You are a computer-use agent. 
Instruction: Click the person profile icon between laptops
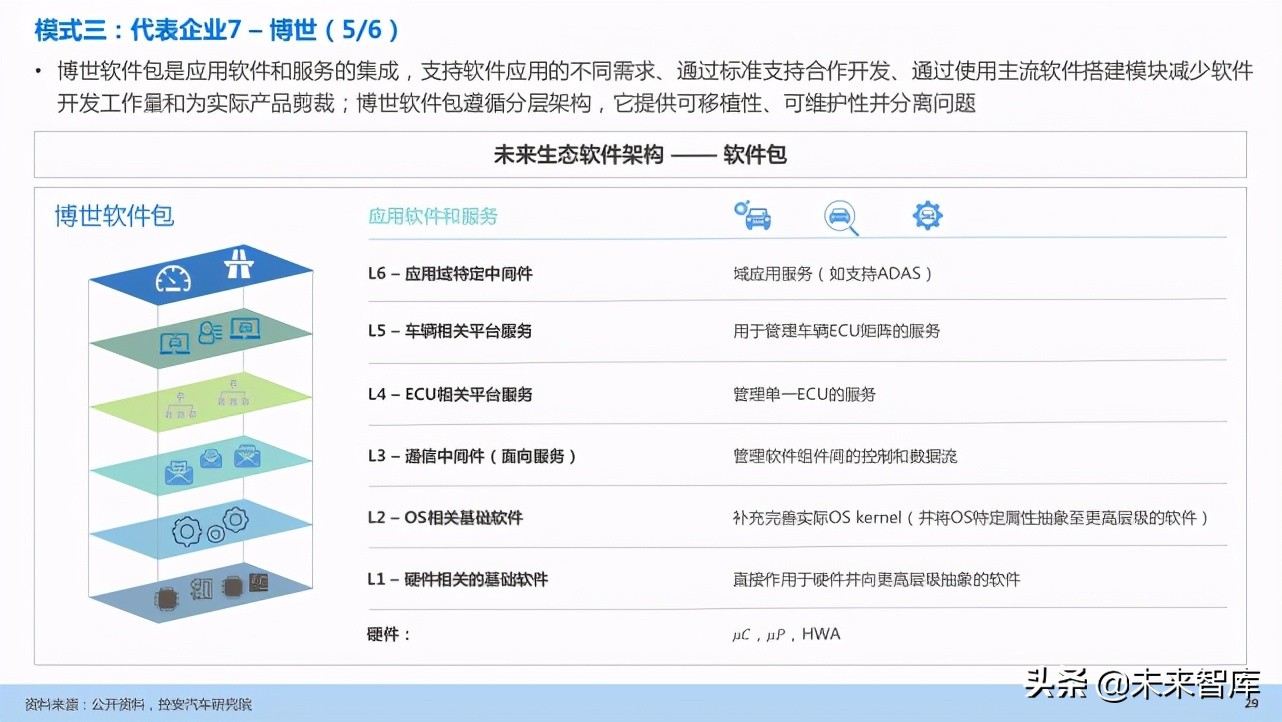click(209, 333)
